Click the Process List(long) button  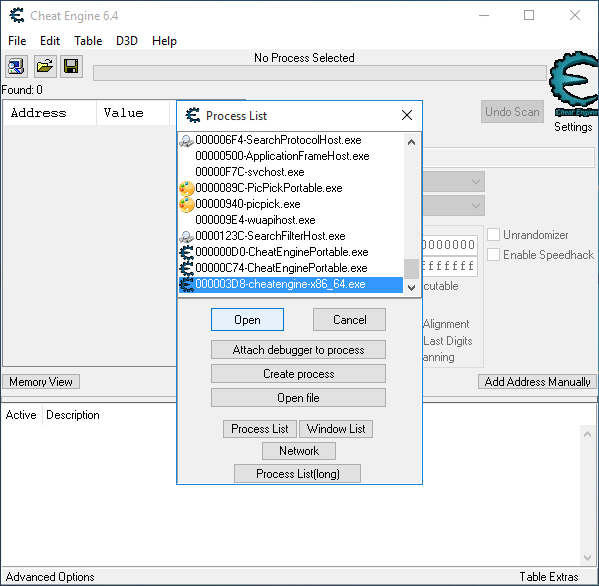[x=298, y=474]
